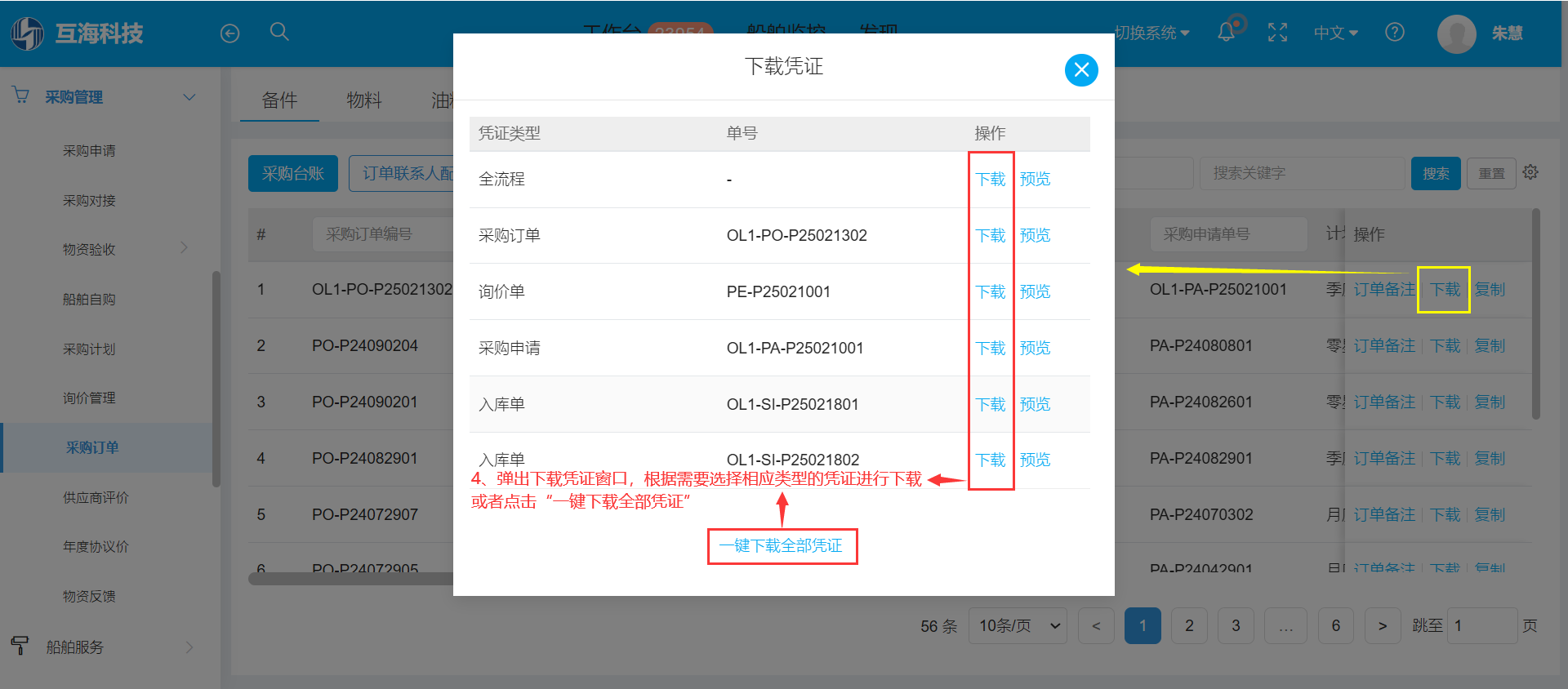
Task: Open the 10条/页 page size dropdown
Action: tap(1018, 625)
